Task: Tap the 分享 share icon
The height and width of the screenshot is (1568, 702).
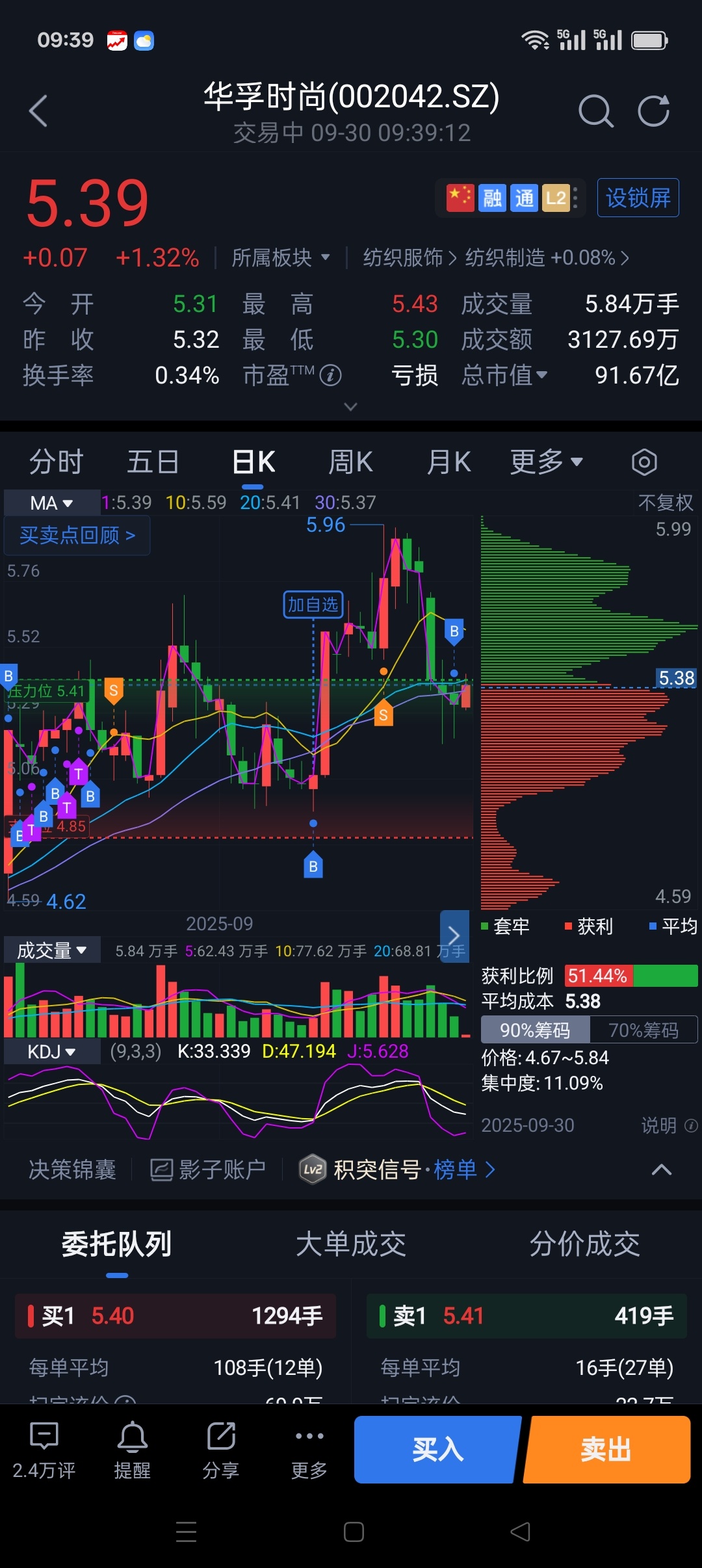Action: [x=221, y=1435]
